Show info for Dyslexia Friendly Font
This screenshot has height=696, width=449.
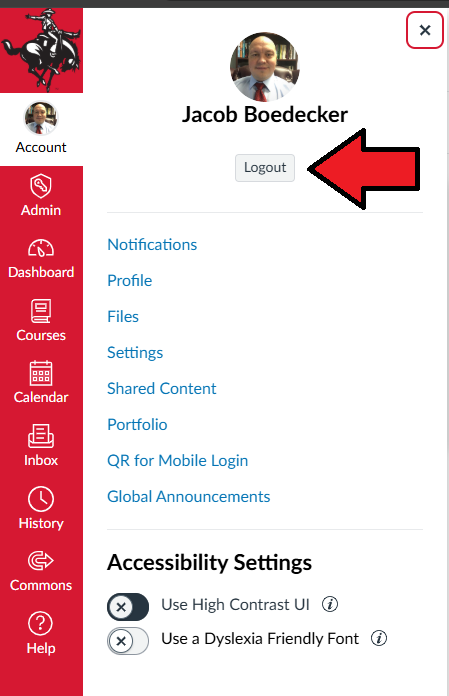click(379, 638)
